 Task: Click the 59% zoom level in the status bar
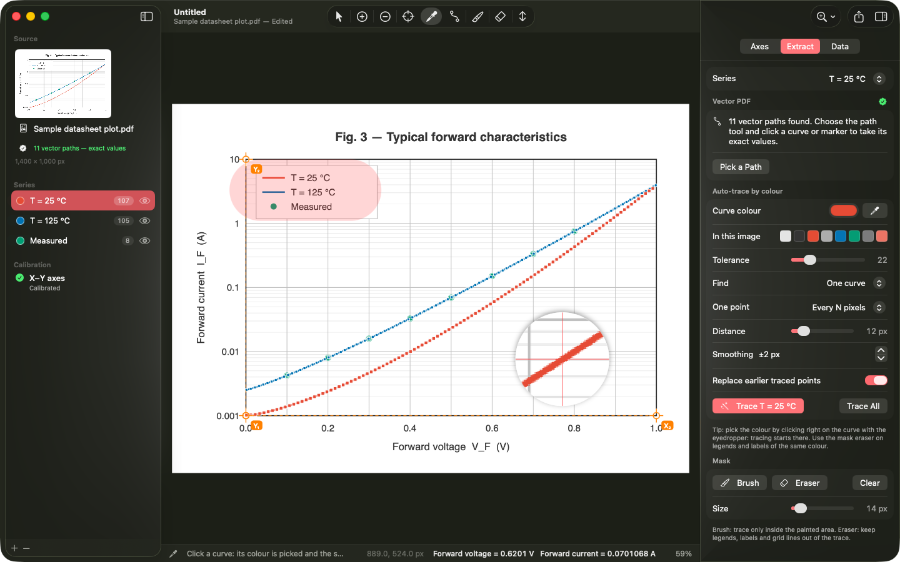click(683, 554)
